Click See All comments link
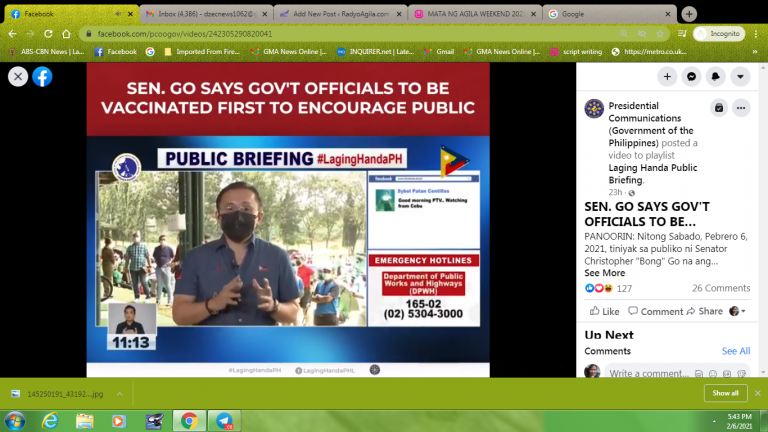Screen dimensions: 768x432 click(x=736, y=351)
